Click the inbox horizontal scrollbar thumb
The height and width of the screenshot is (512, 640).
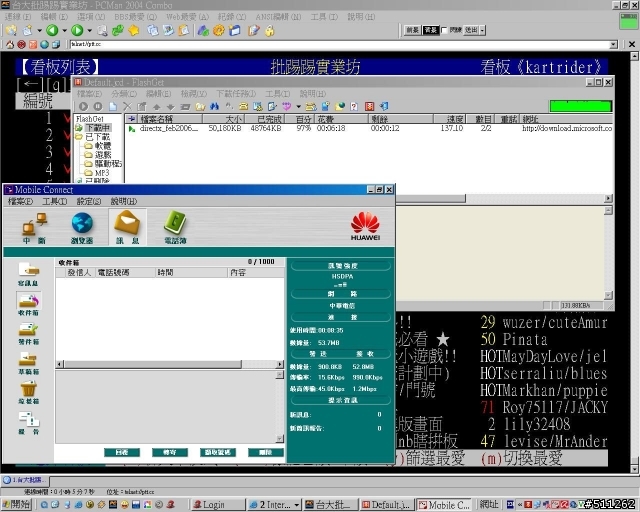[x=153, y=364]
